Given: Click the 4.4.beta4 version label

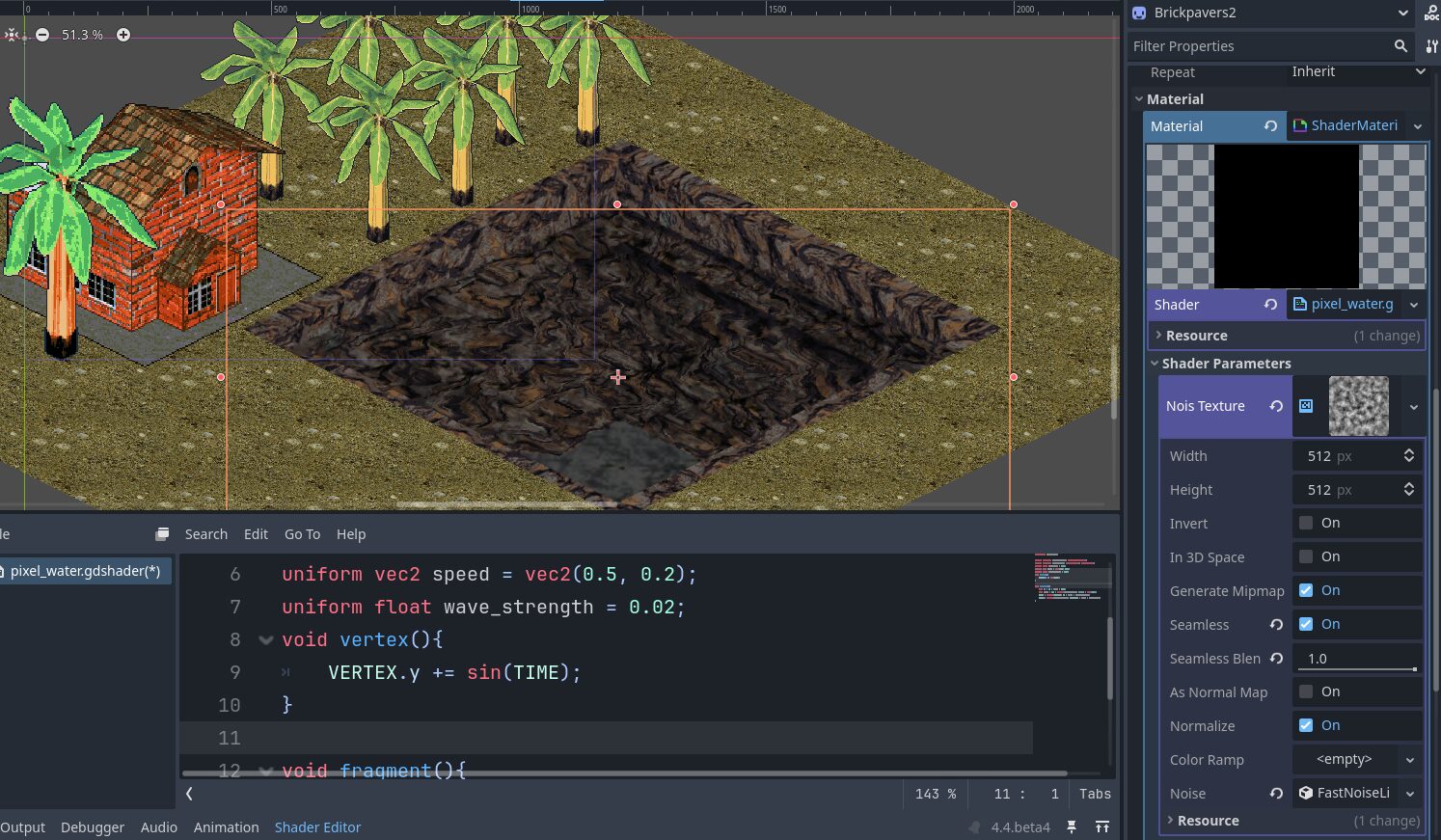Looking at the screenshot, I should (1020, 827).
